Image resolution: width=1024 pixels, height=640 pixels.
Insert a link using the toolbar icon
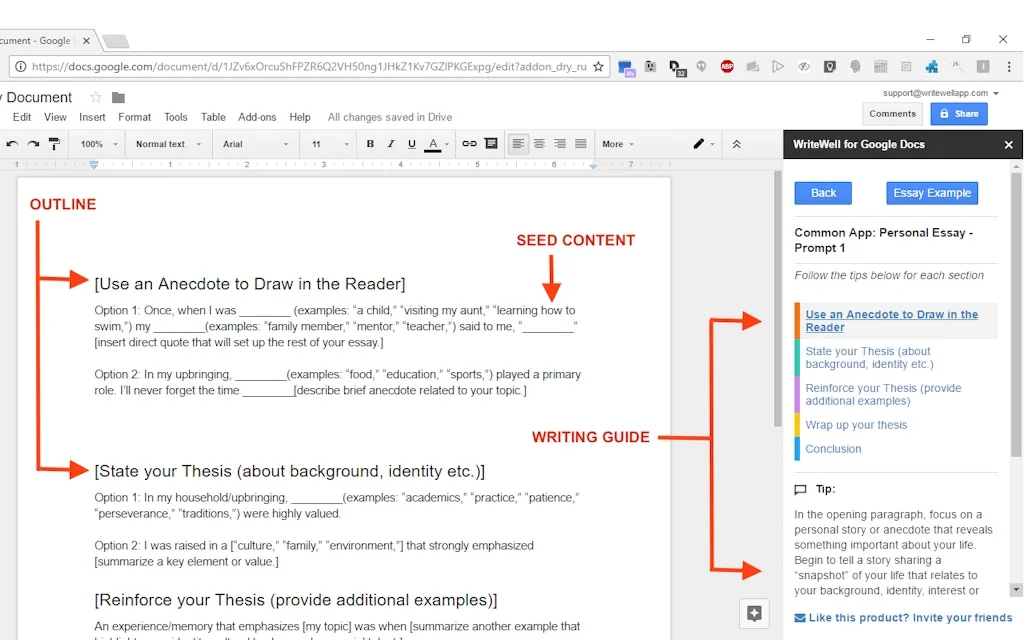[x=469, y=144]
